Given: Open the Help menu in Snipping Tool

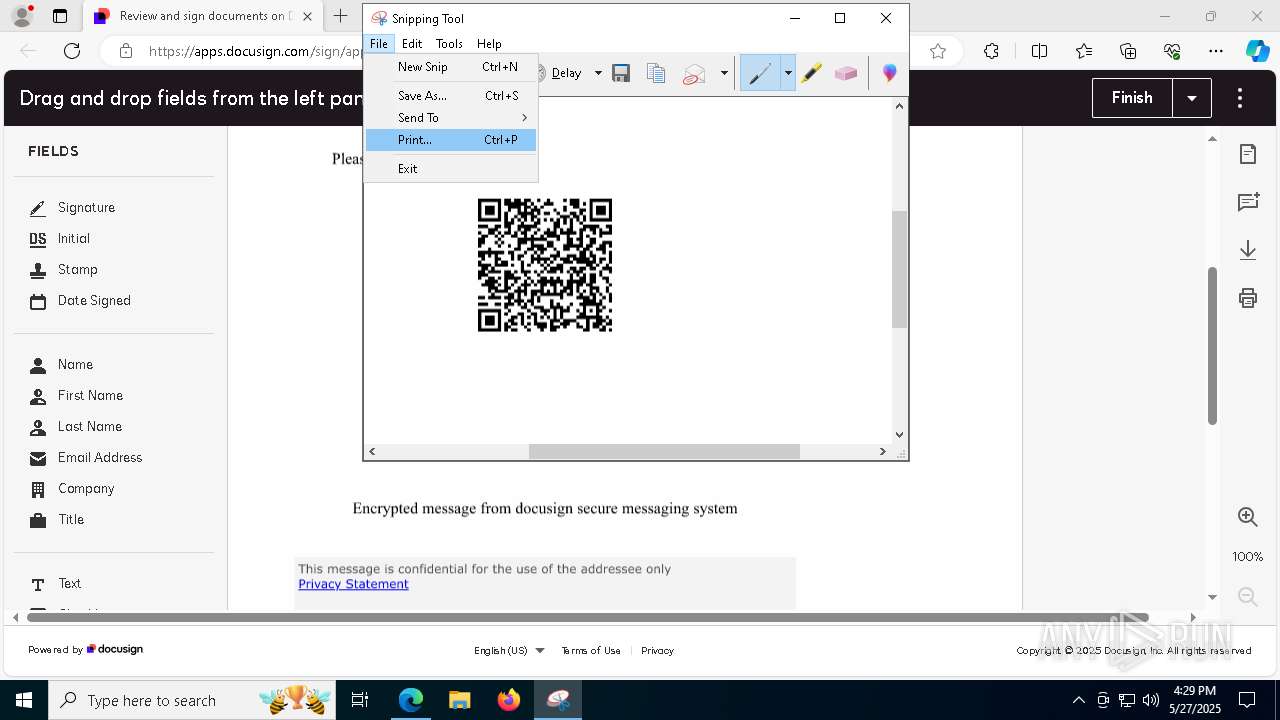Looking at the screenshot, I should 489,44.
